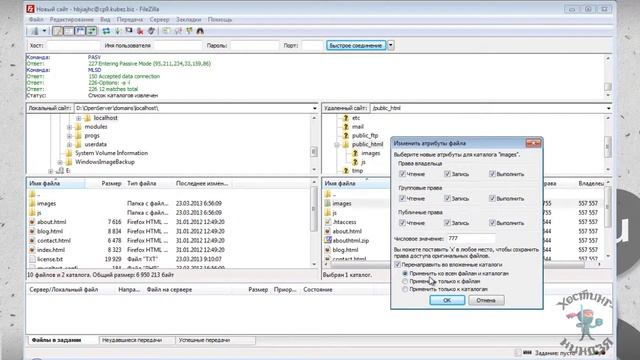Toggle the remote directory tree icon
The height and width of the screenshot is (360, 640).
pyautogui.click(x=80, y=31)
